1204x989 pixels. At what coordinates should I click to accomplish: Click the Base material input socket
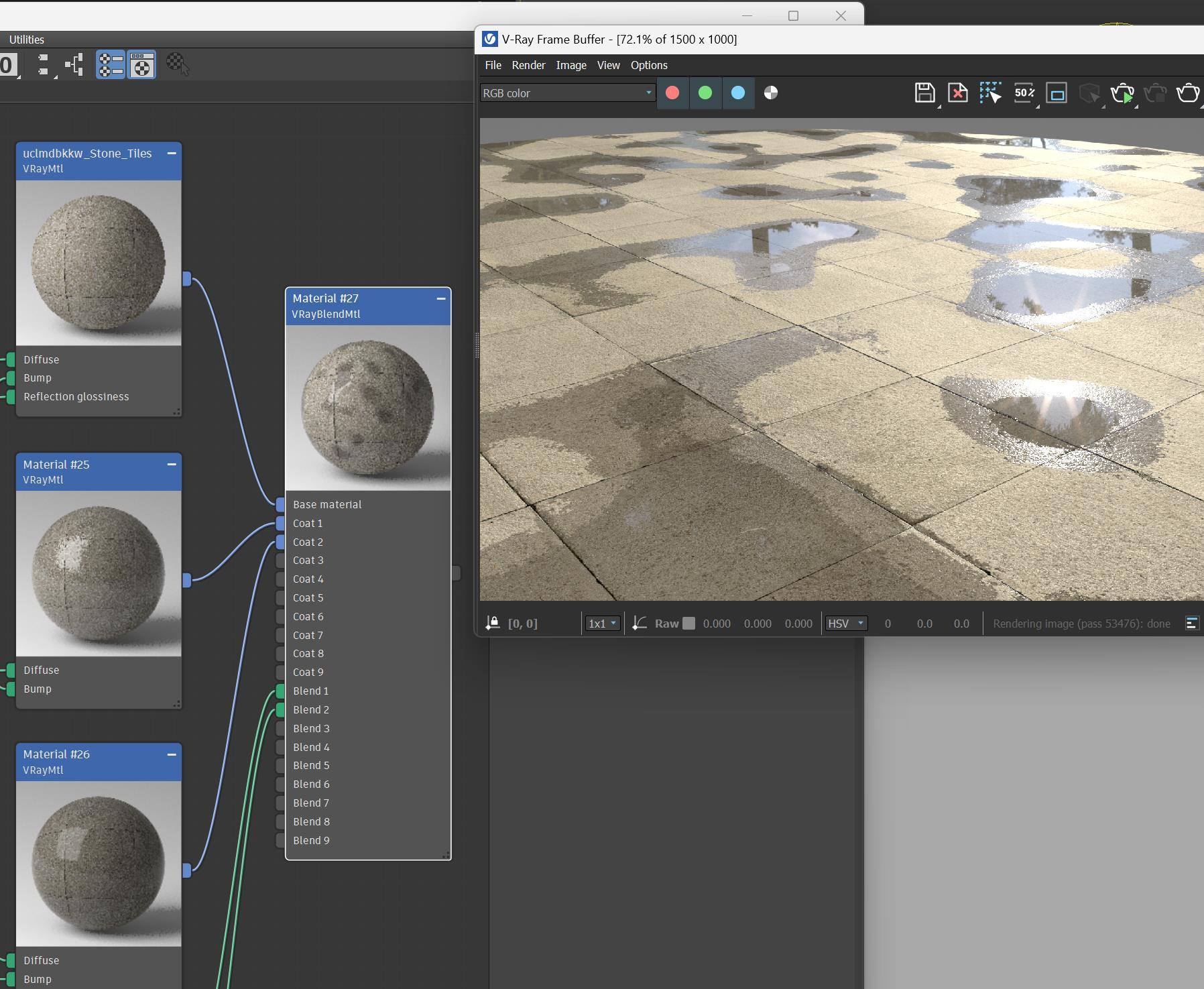point(280,504)
